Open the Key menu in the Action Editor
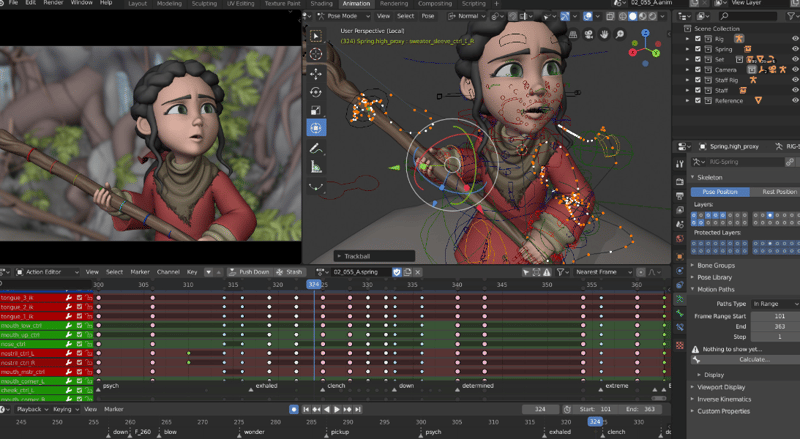The width and height of the screenshot is (800, 439). [x=192, y=272]
